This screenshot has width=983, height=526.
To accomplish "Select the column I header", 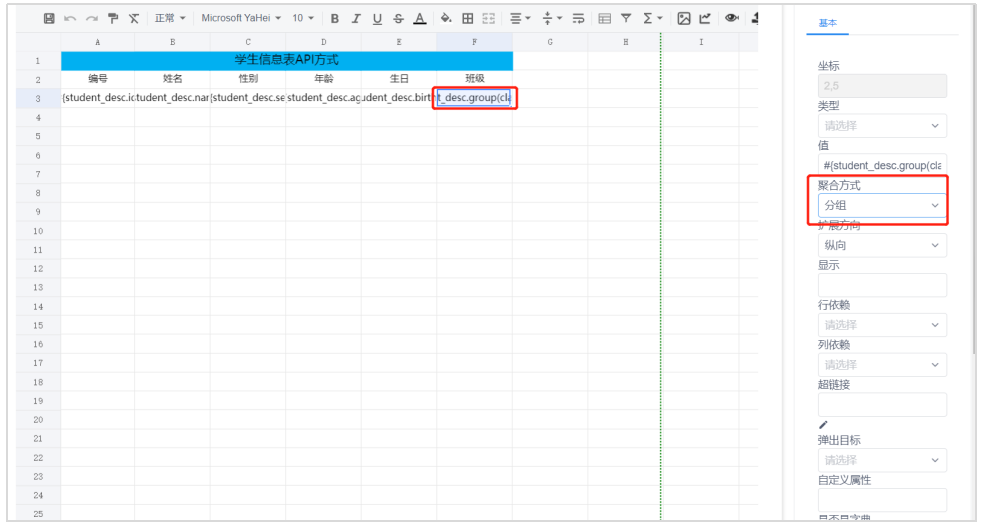I will (701, 42).
